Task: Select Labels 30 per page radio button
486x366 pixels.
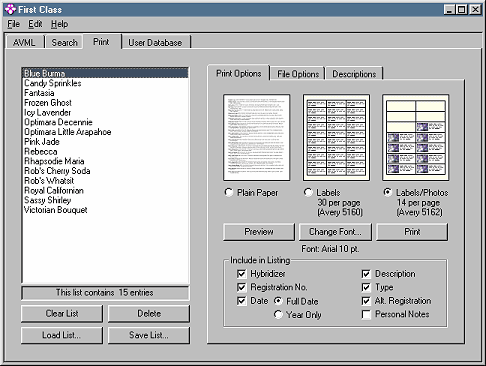Action: point(308,192)
